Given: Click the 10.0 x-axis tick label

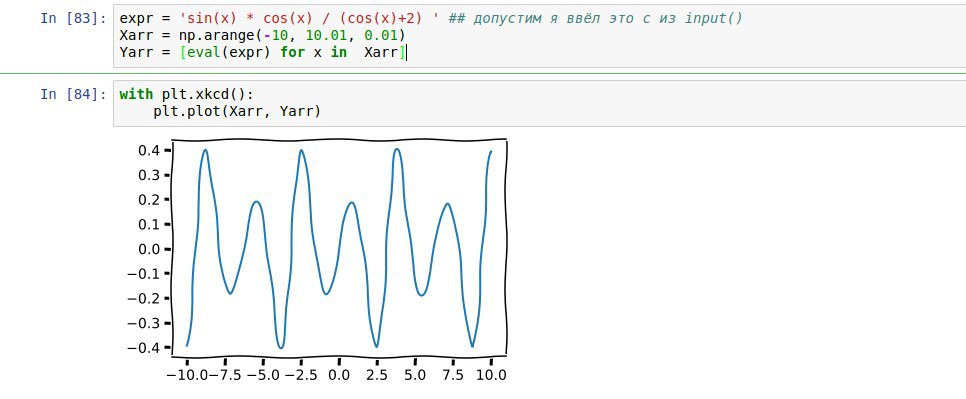Looking at the screenshot, I should [x=491, y=375].
